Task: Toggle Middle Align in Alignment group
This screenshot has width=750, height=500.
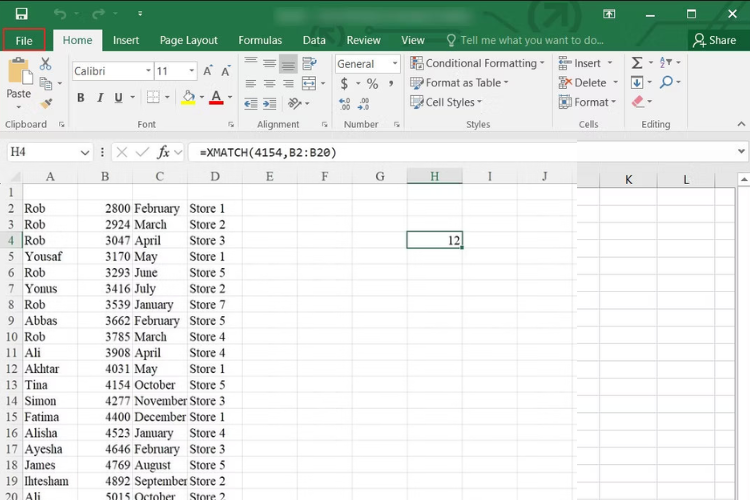Action: [x=270, y=63]
